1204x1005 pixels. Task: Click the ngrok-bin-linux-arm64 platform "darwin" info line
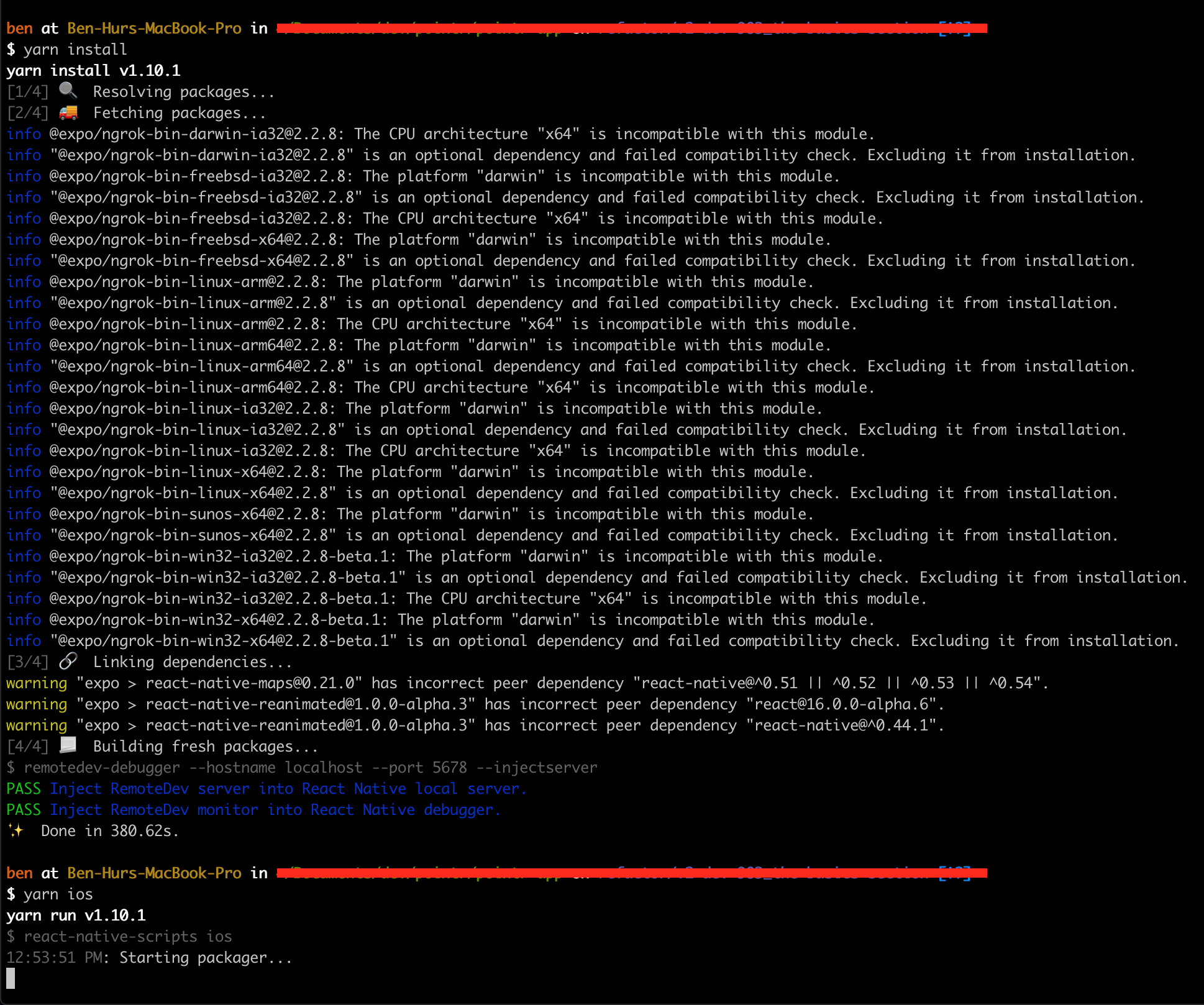click(x=419, y=345)
